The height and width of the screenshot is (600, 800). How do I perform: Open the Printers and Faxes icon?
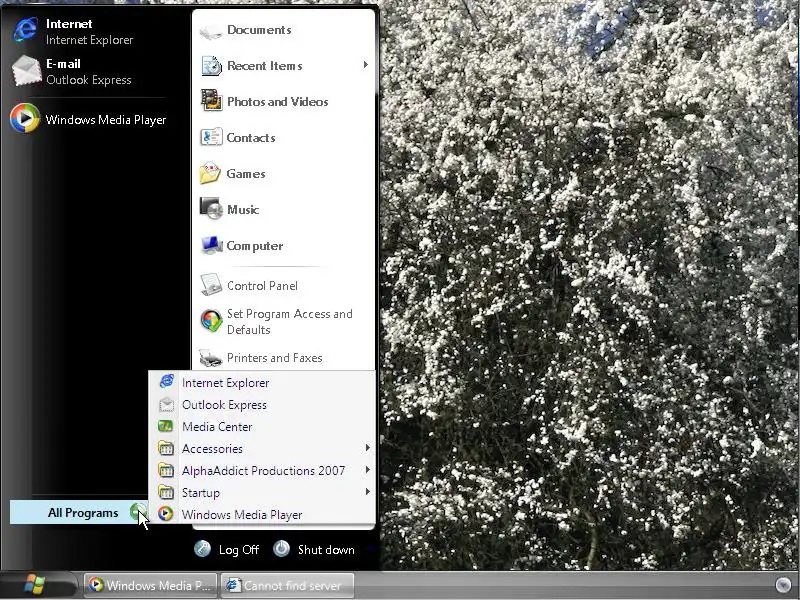210,358
